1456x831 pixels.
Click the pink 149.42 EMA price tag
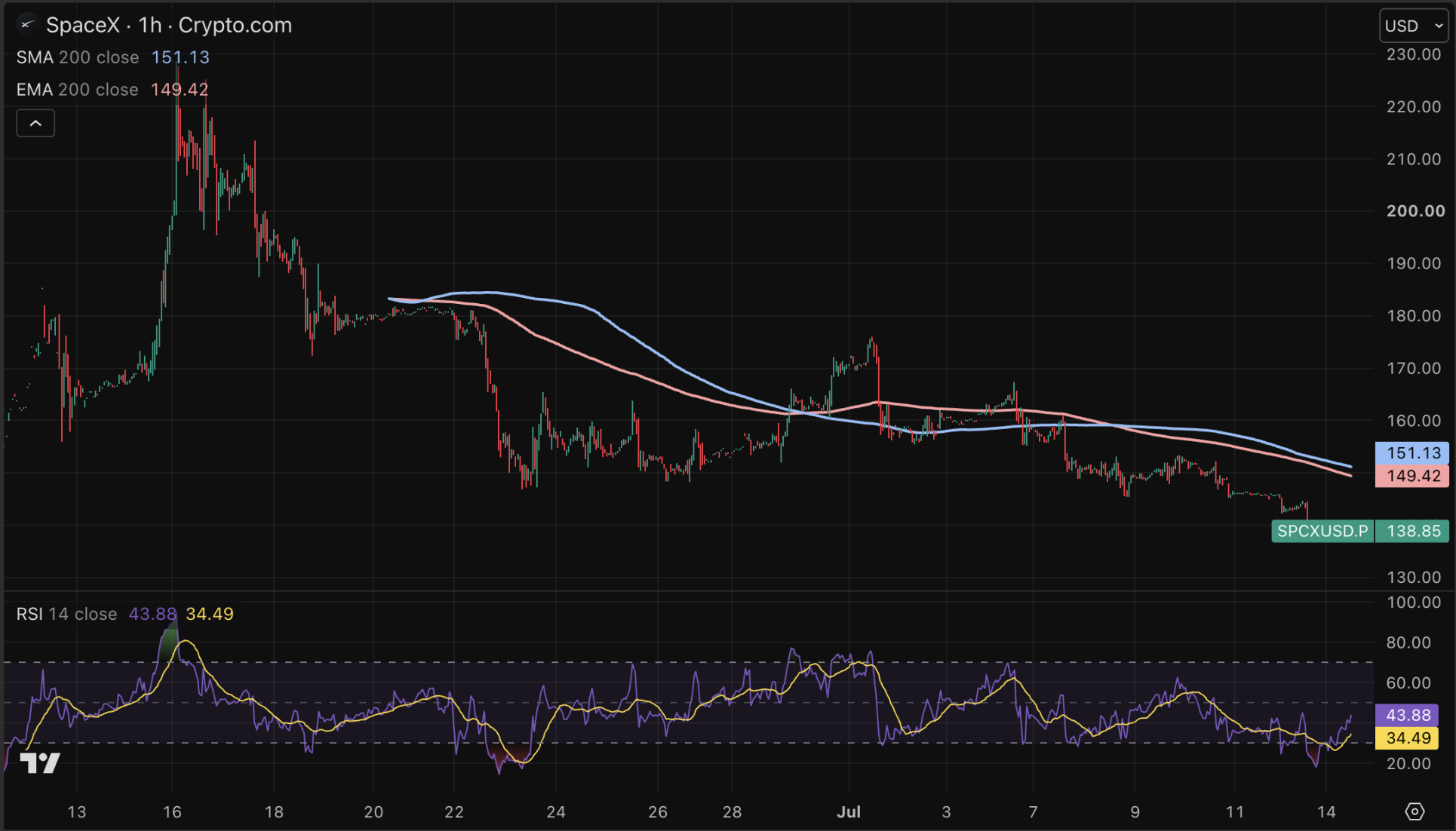(1412, 476)
